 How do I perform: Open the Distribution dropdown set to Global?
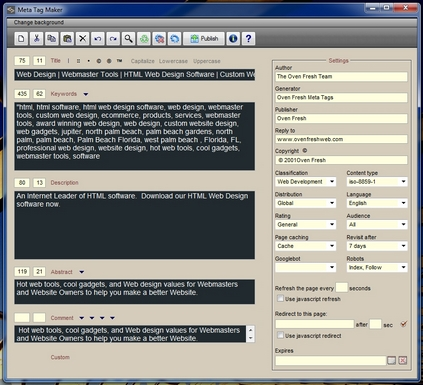(x=305, y=203)
